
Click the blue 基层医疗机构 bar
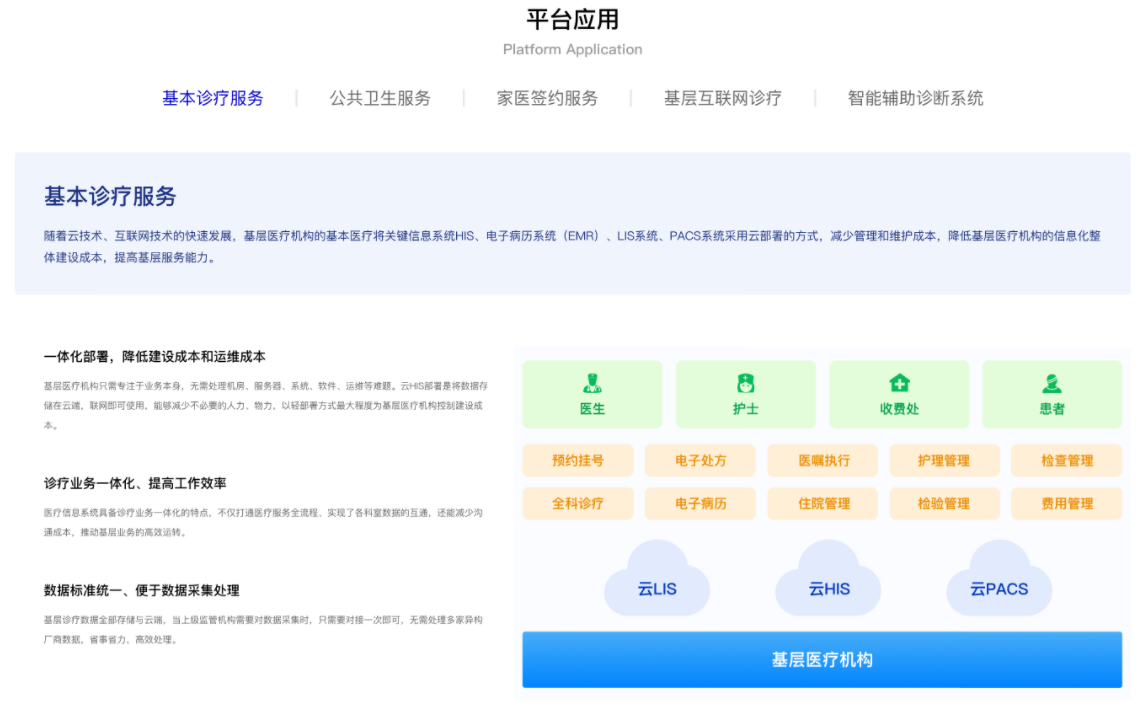click(x=821, y=660)
